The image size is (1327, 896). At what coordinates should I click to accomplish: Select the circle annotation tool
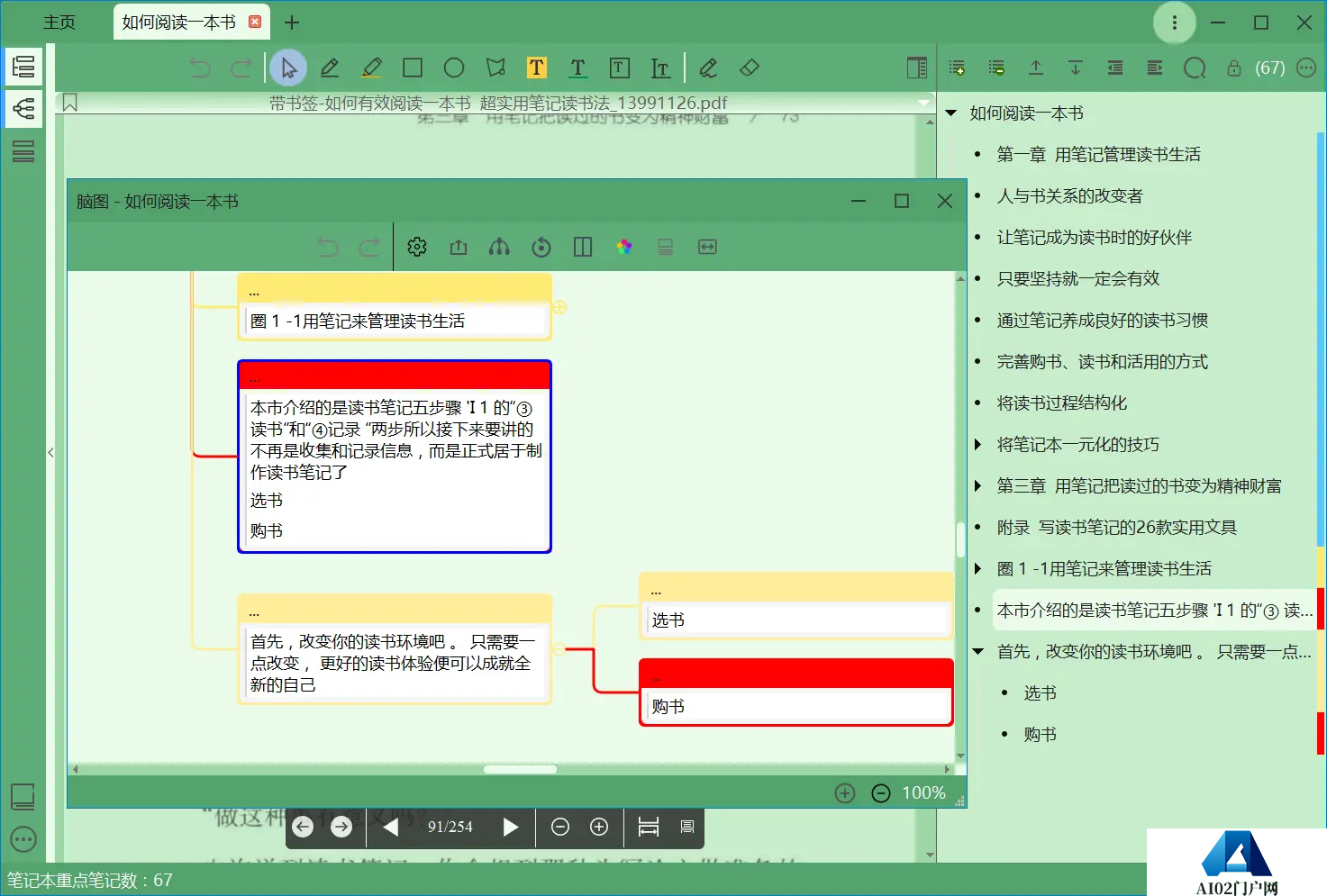pos(454,68)
